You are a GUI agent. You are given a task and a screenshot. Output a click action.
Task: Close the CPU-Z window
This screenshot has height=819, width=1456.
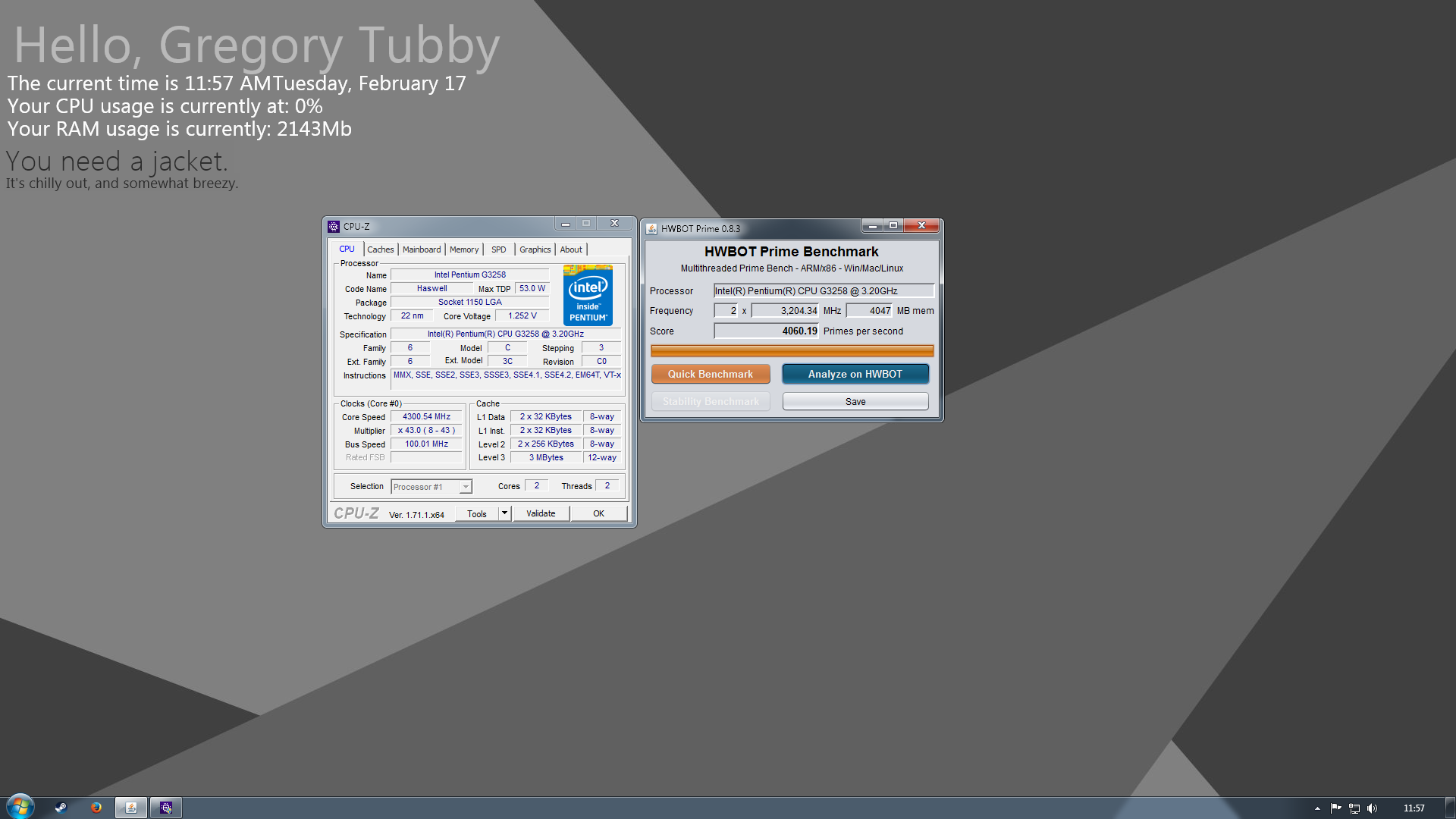(614, 224)
